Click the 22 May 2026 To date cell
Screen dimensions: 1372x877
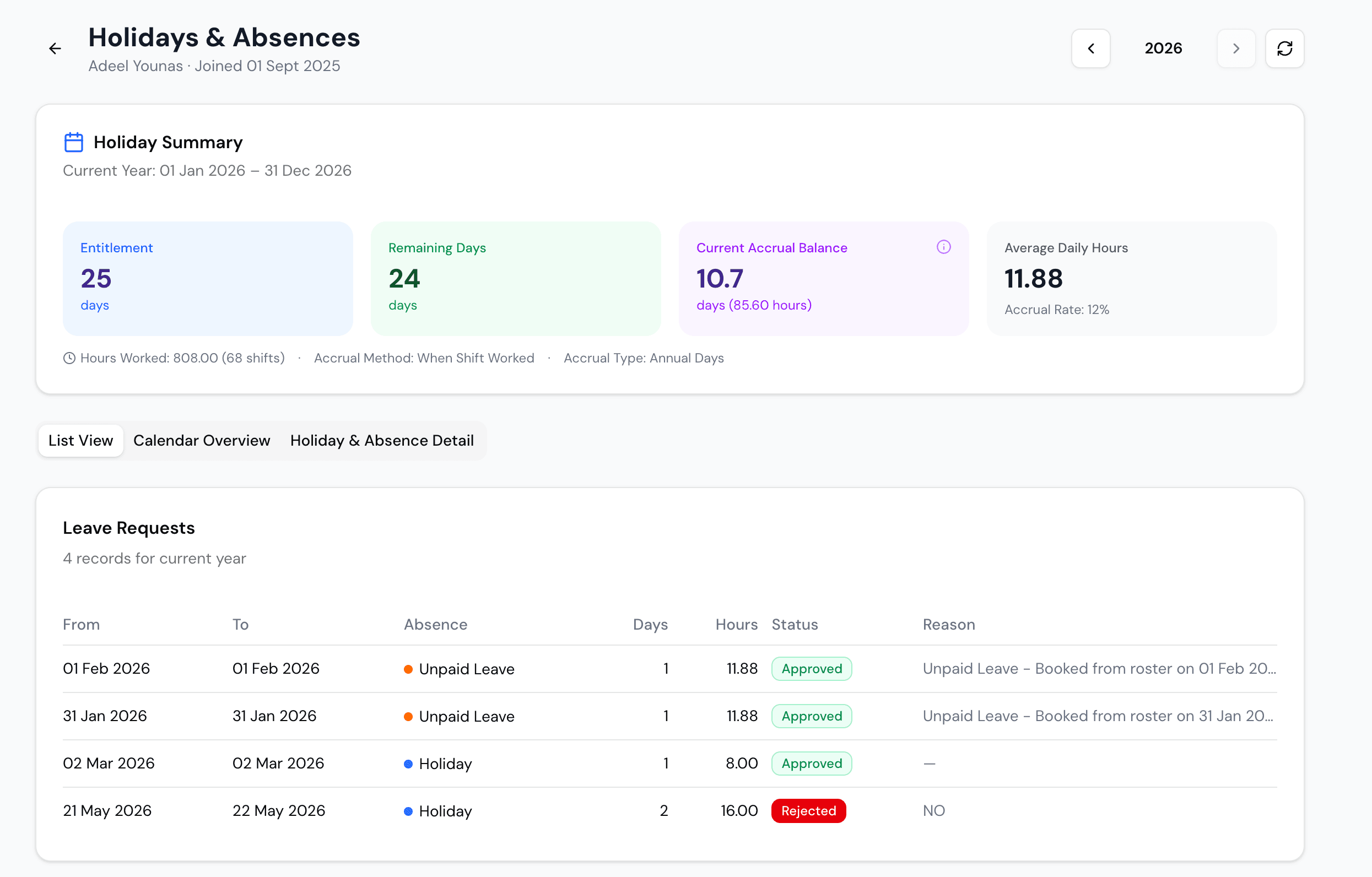click(279, 810)
